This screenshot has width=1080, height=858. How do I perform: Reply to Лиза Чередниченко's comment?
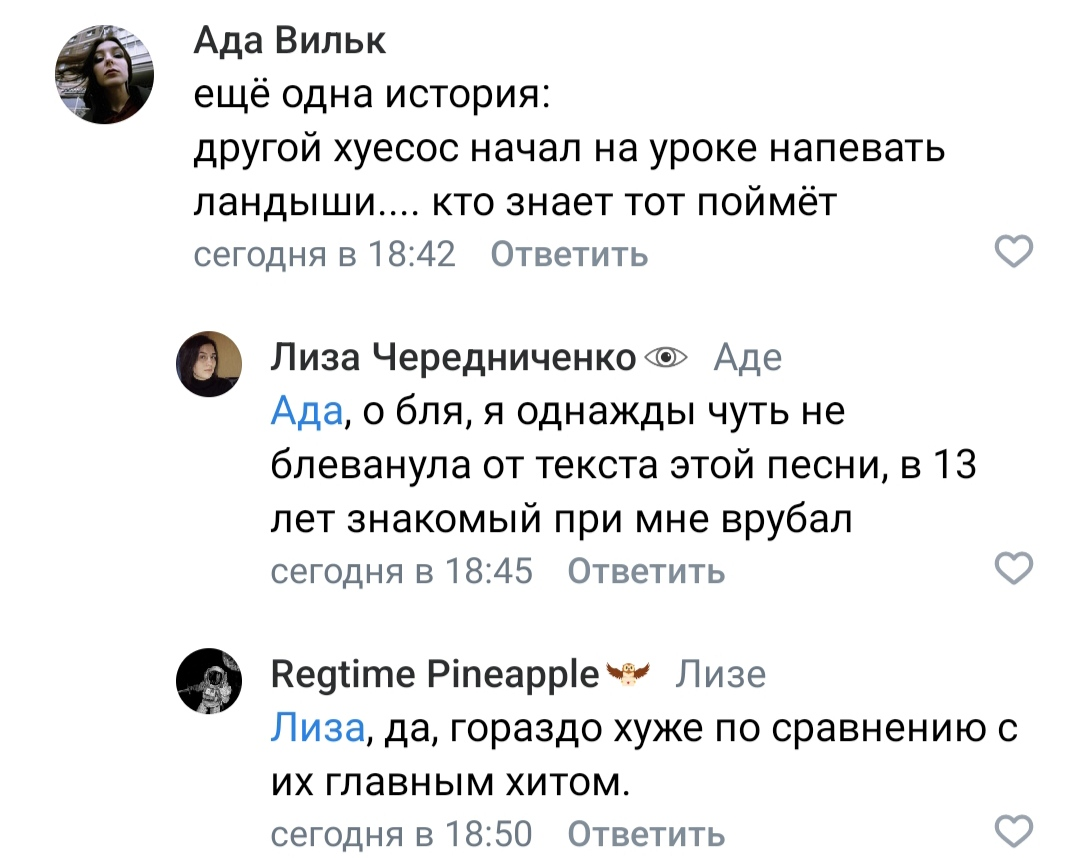pos(646,571)
